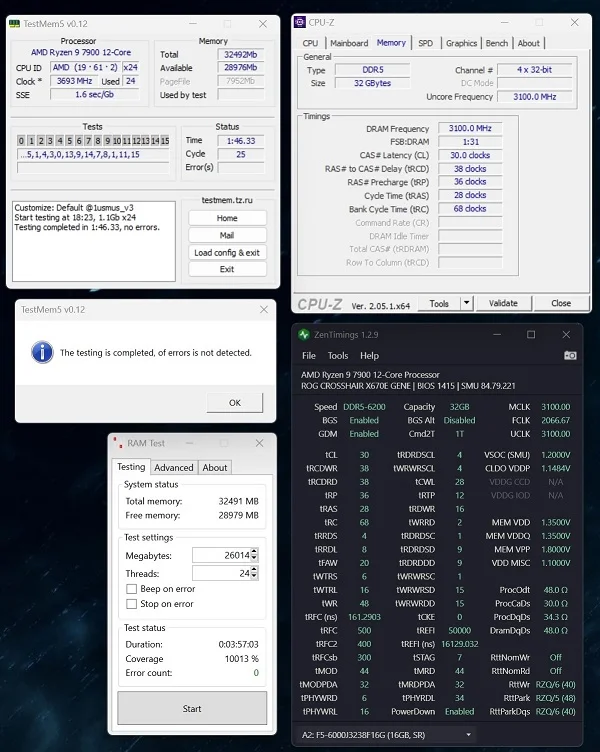
Task: Click the Home button in TestMem5
Action: 227,218
